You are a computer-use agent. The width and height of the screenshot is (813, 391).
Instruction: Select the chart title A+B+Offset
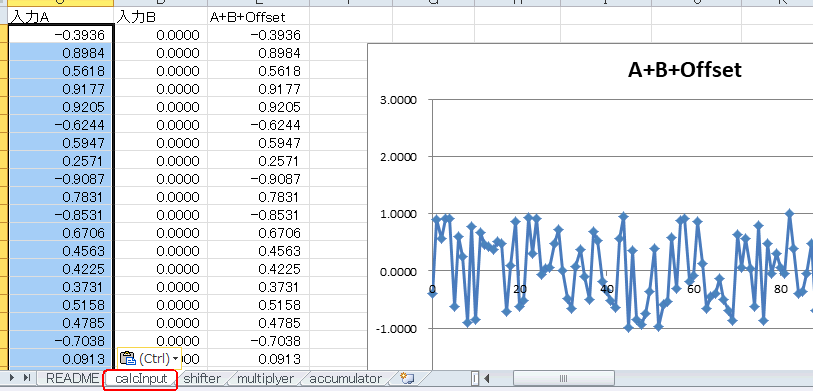point(684,70)
